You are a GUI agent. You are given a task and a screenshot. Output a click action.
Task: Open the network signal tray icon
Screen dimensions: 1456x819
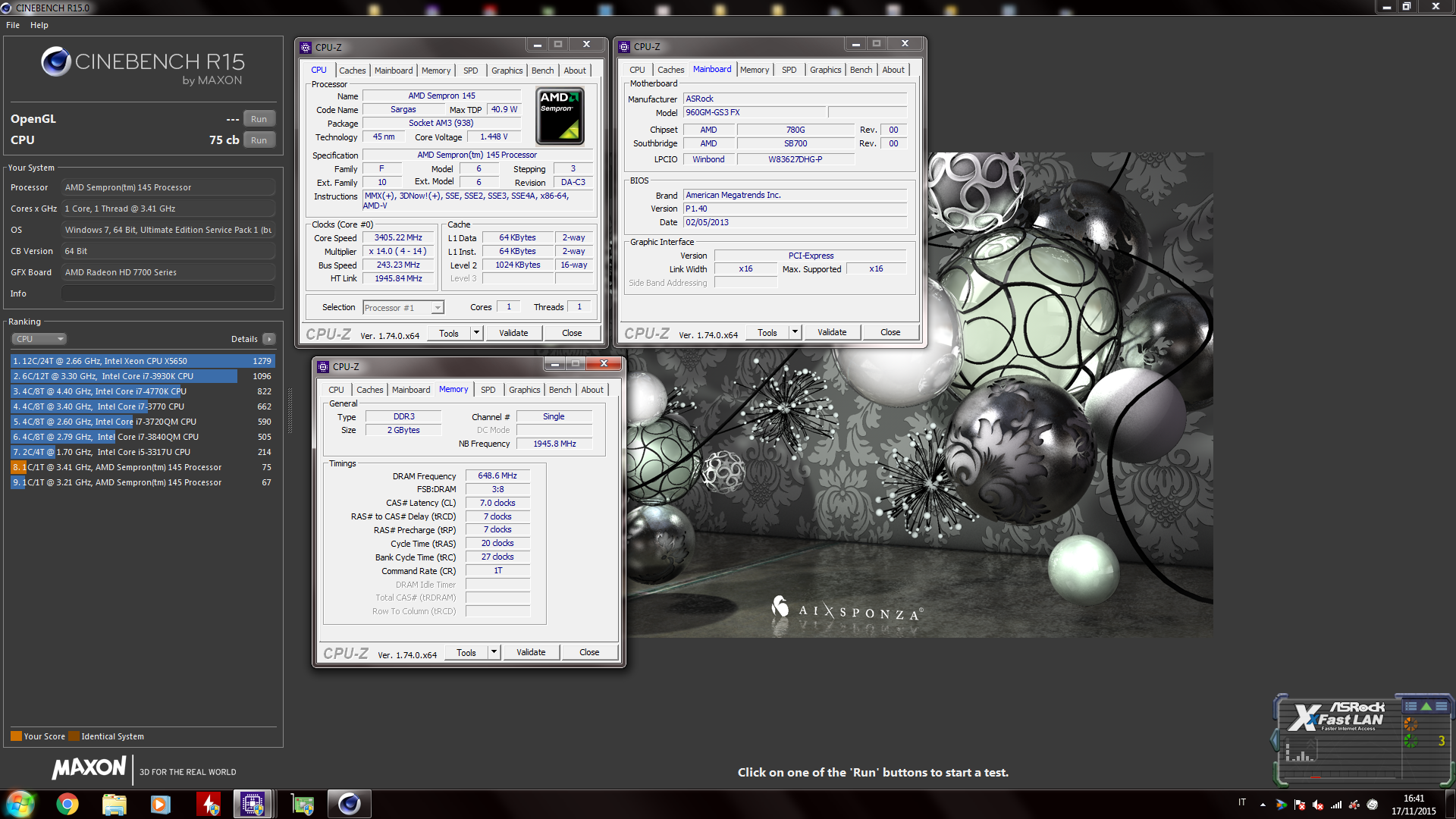[x=1336, y=805]
